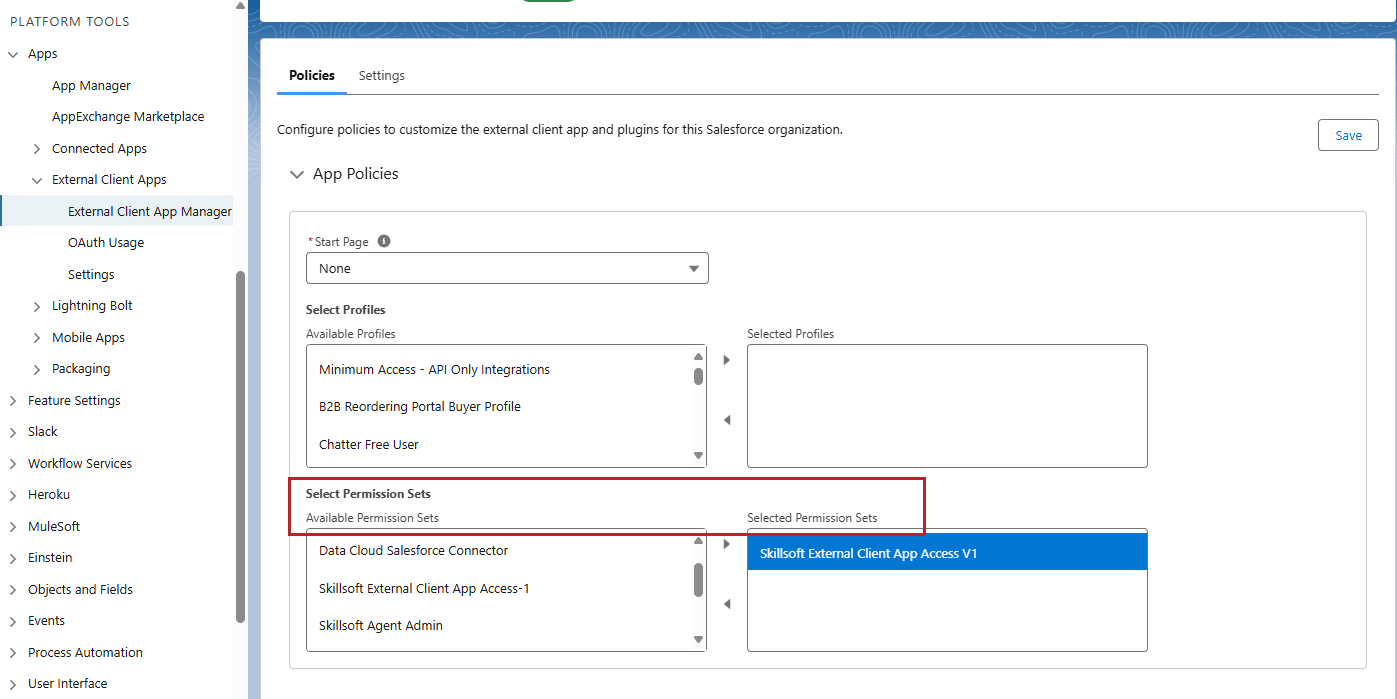The image size is (1397, 699).
Task: Click Available Profiles scroll down arrow
Action: [698, 456]
